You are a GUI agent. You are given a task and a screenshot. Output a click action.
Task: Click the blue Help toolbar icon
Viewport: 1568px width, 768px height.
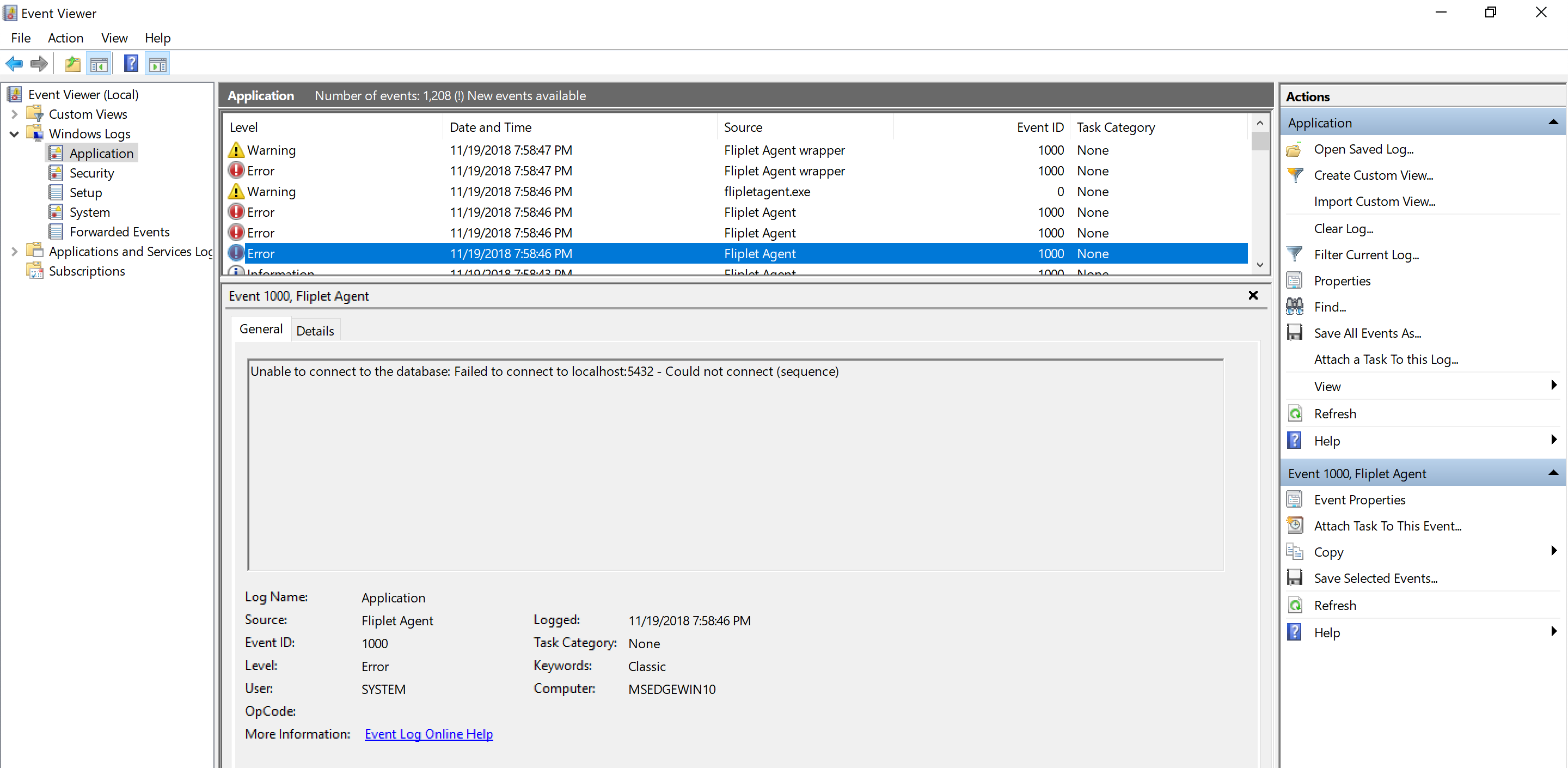[x=131, y=63]
